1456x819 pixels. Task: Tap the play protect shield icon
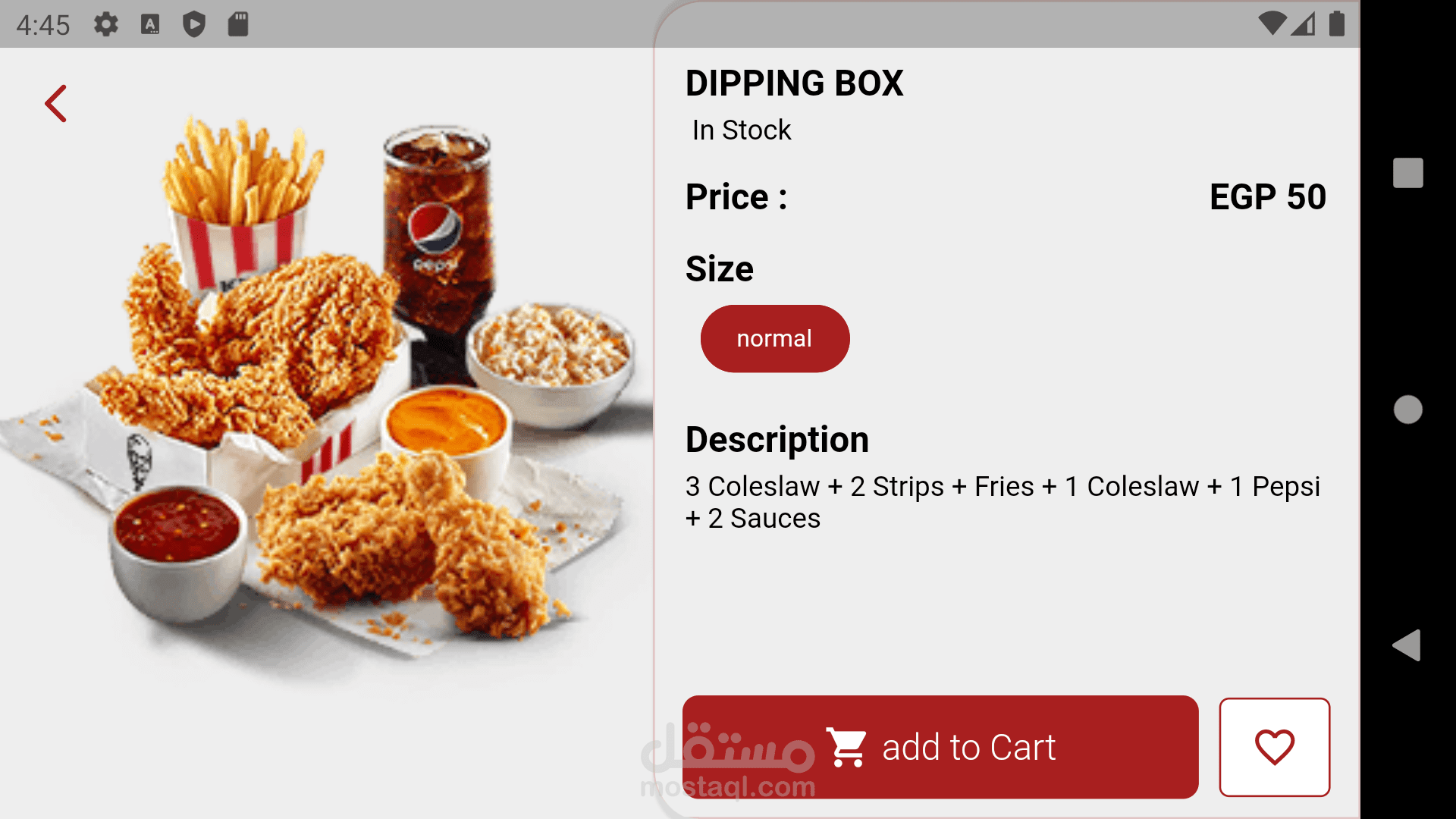194,24
